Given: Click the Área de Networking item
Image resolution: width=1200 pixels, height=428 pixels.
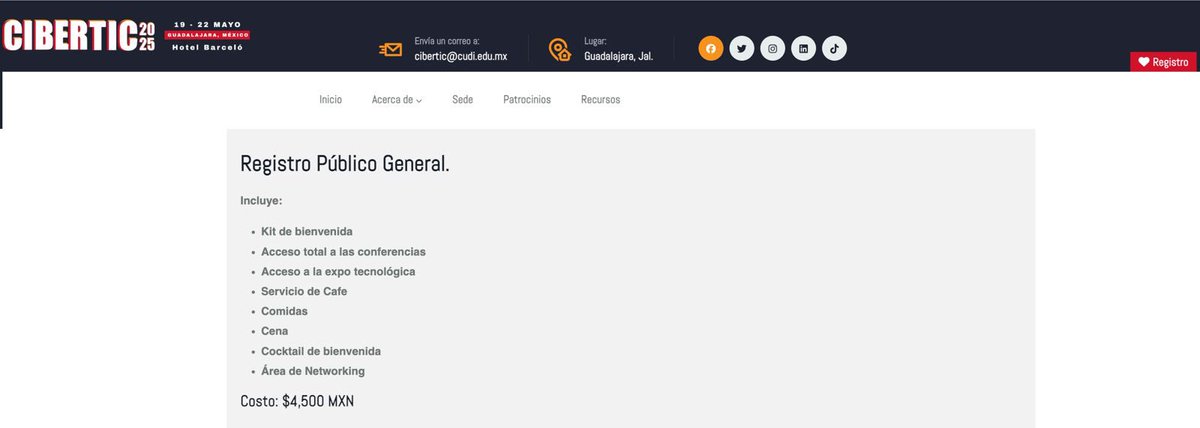Looking at the screenshot, I should pyautogui.click(x=313, y=372).
